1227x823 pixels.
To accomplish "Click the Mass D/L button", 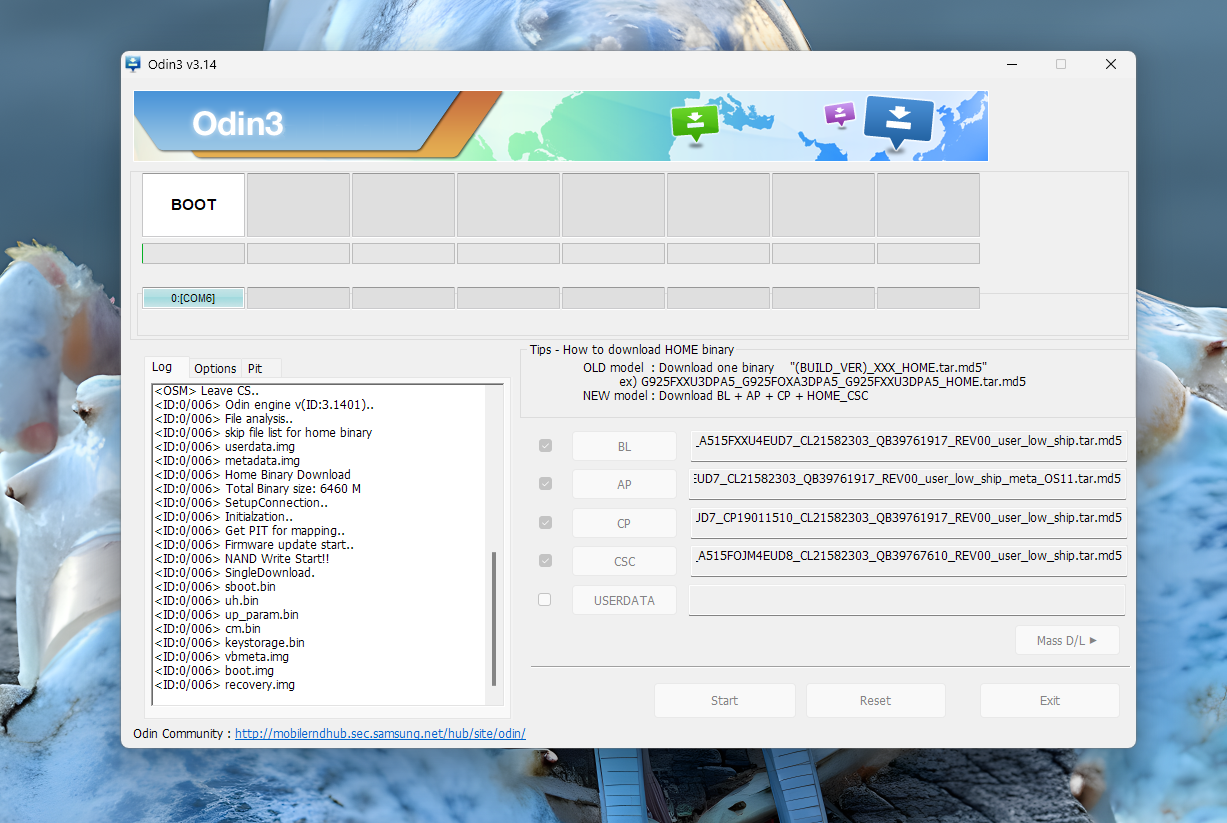I will 1067,640.
